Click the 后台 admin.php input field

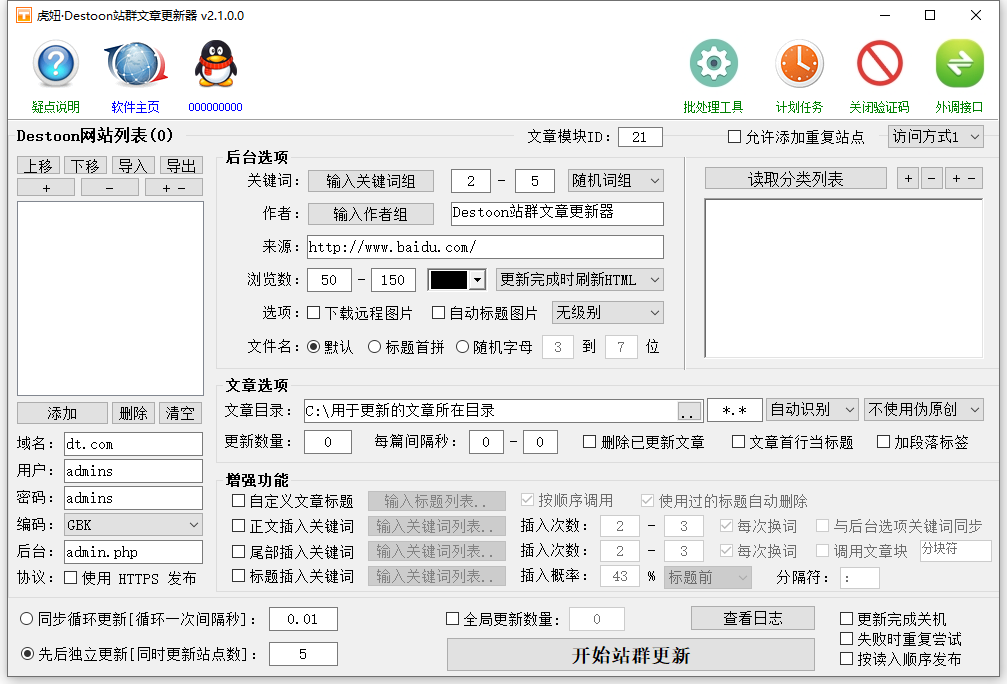pyautogui.click(x=134, y=552)
